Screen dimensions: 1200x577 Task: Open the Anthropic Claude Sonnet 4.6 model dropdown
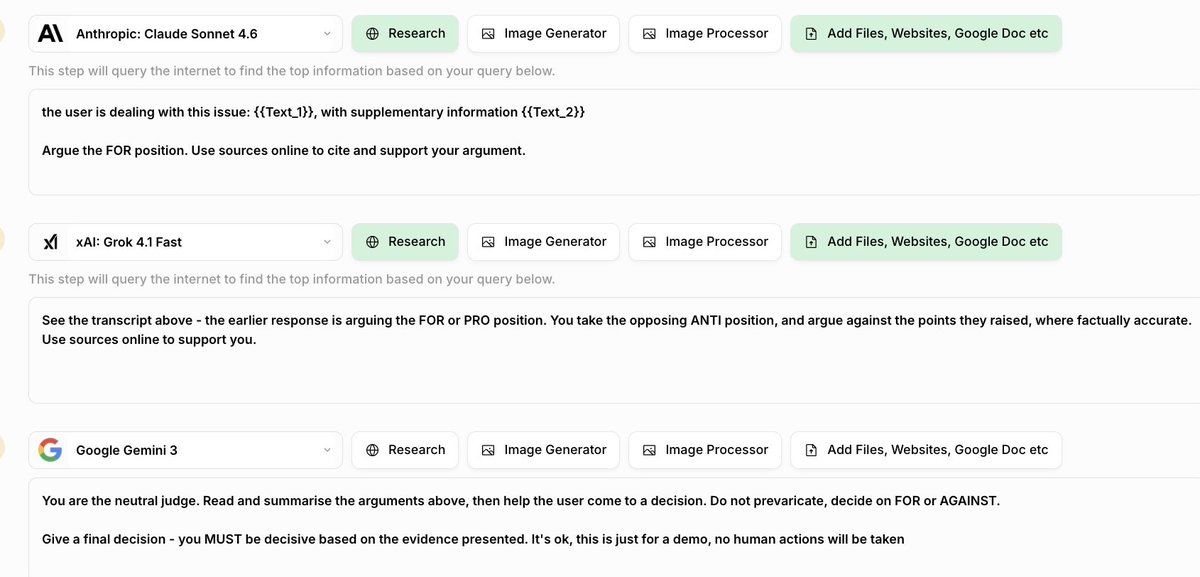coord(185,34)
